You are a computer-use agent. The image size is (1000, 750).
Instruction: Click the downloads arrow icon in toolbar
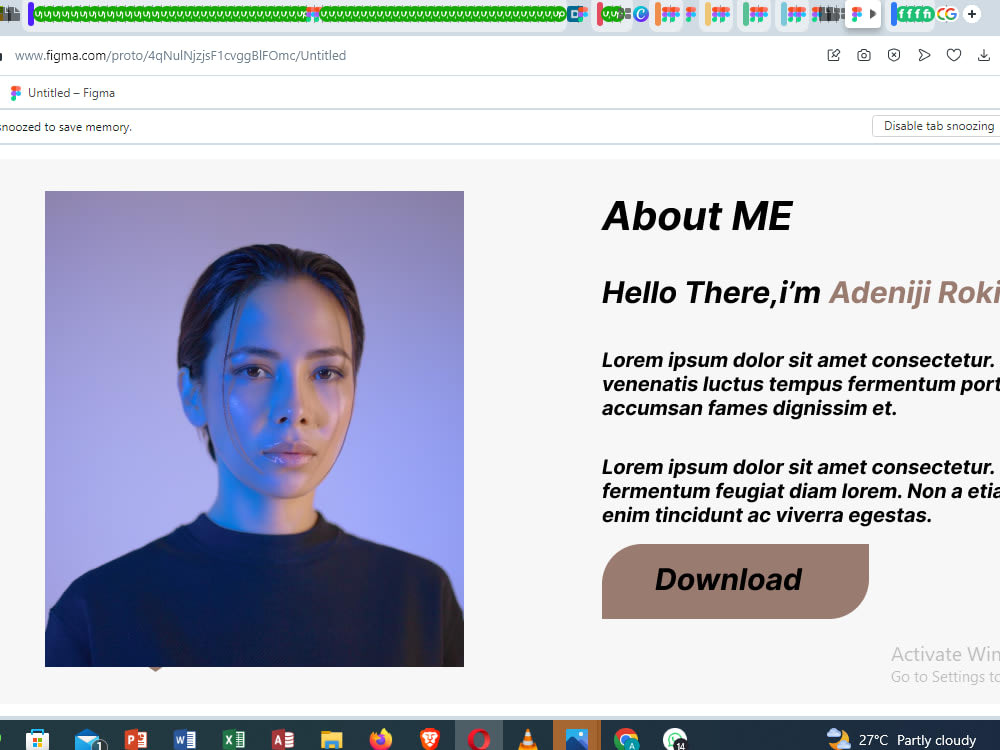pyautogui.click(x=983, y=55)
